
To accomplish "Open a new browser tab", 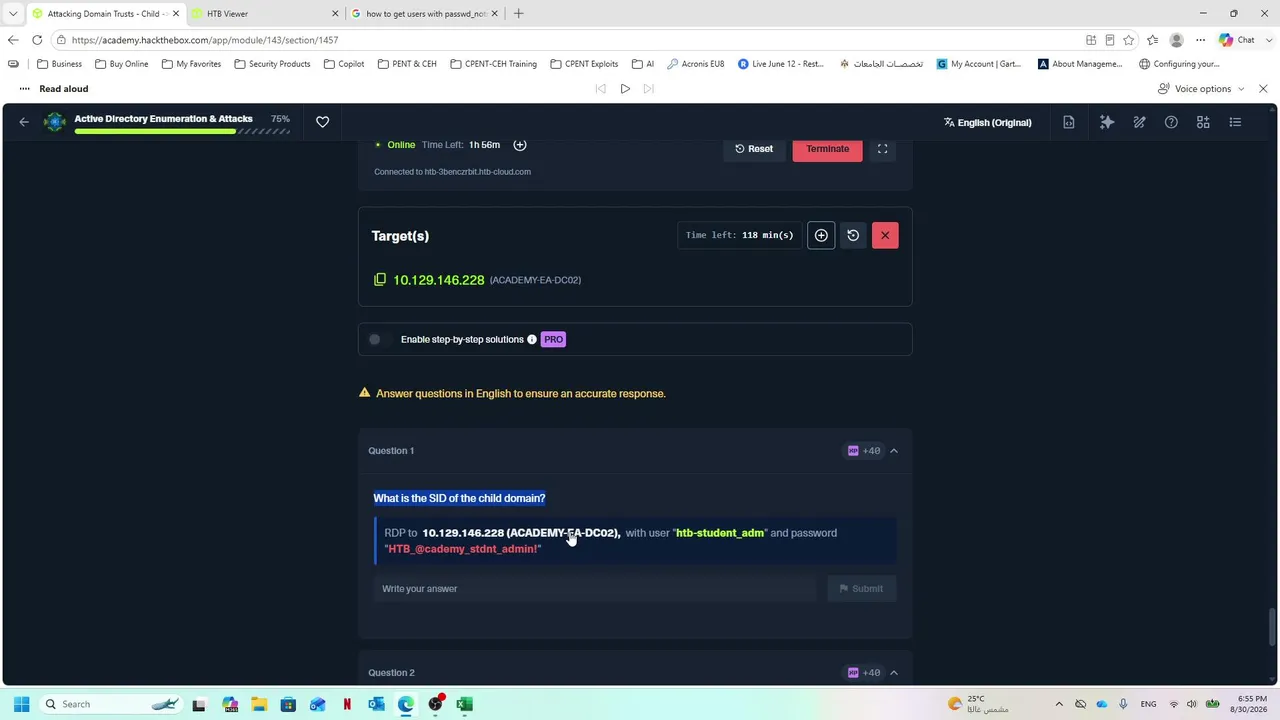I will click(x=518, y=14).
